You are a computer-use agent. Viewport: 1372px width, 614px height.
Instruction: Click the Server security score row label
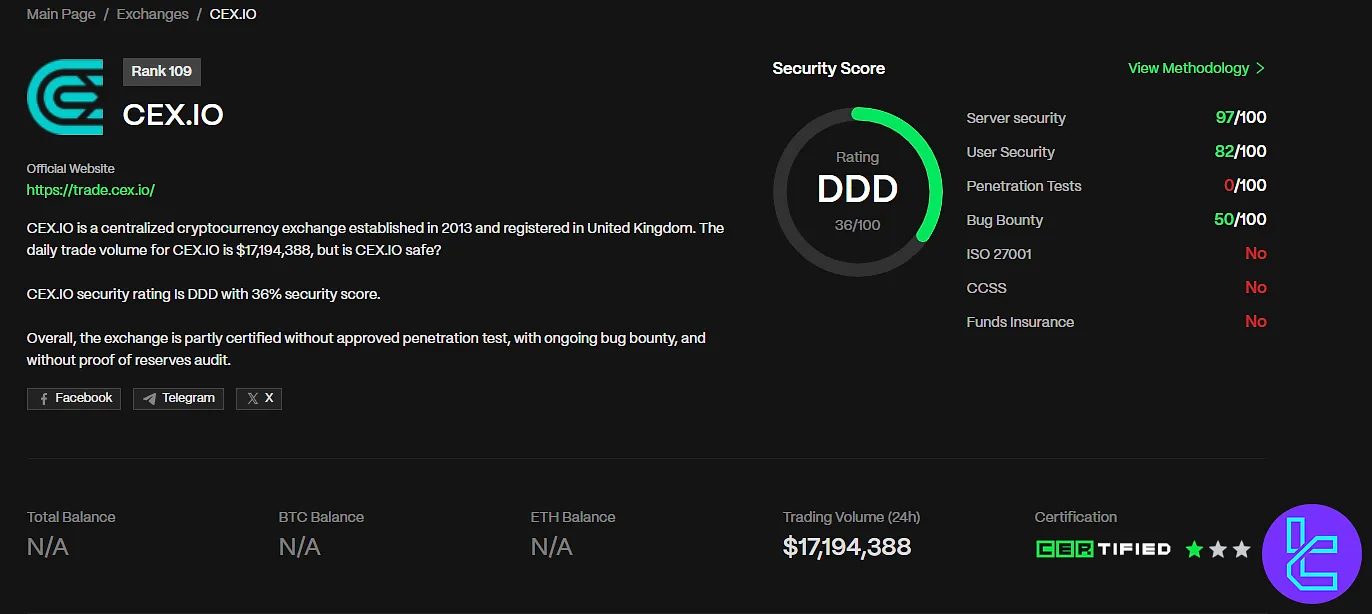coord(1016,118)
